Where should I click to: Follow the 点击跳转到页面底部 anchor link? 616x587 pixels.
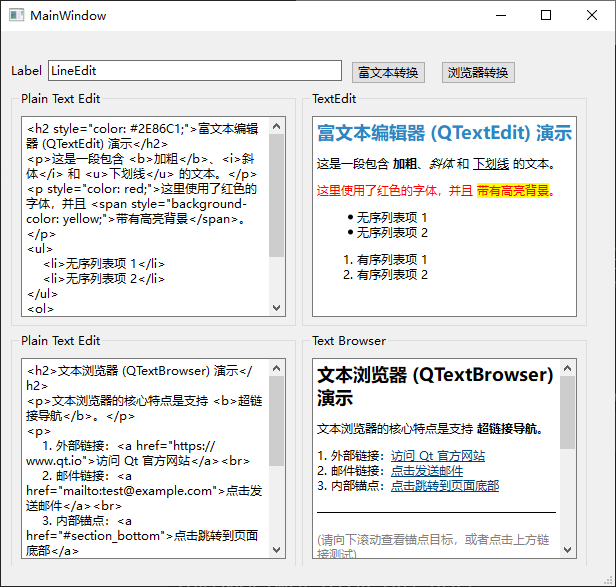(445, 486)
